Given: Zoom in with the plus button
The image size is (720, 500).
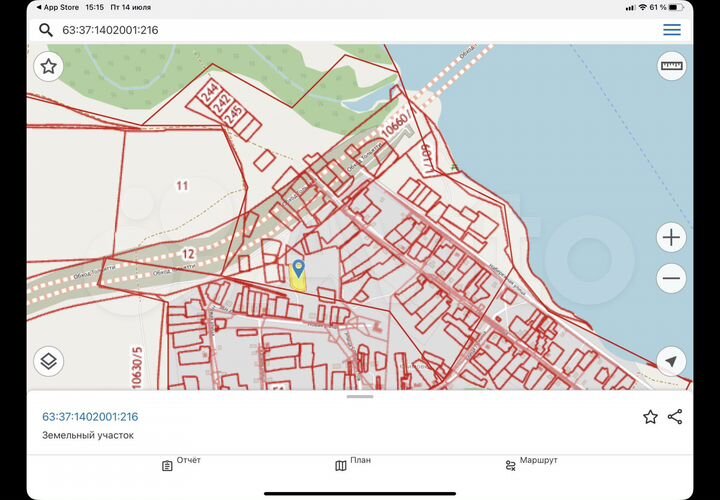Looking at the screenshot, I should (671, 238).
